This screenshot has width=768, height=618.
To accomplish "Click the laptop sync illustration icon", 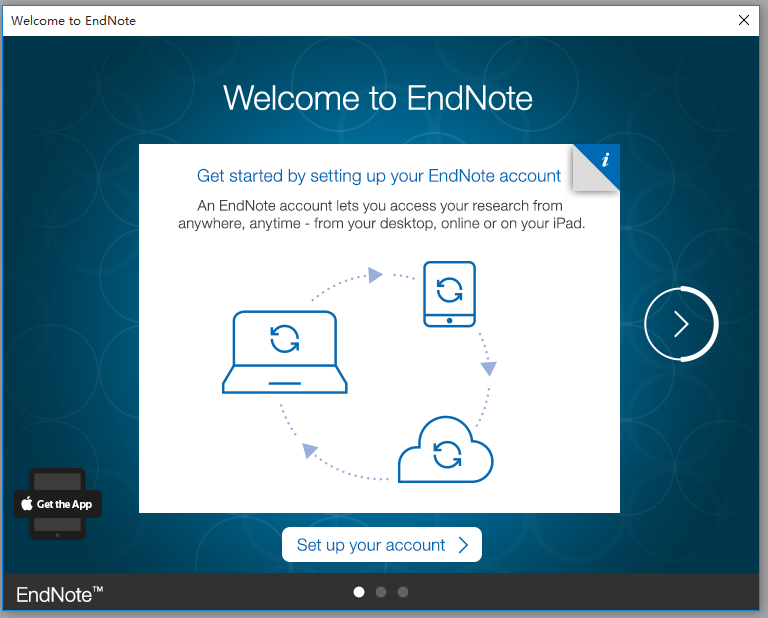I will click(x=285, y=352).
